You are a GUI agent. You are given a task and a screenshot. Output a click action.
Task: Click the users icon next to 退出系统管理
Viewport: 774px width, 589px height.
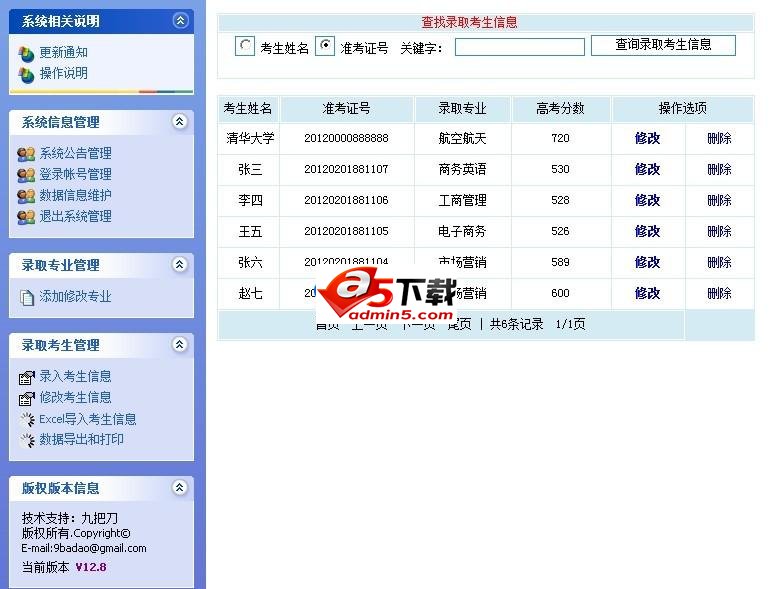coord(26,217)
